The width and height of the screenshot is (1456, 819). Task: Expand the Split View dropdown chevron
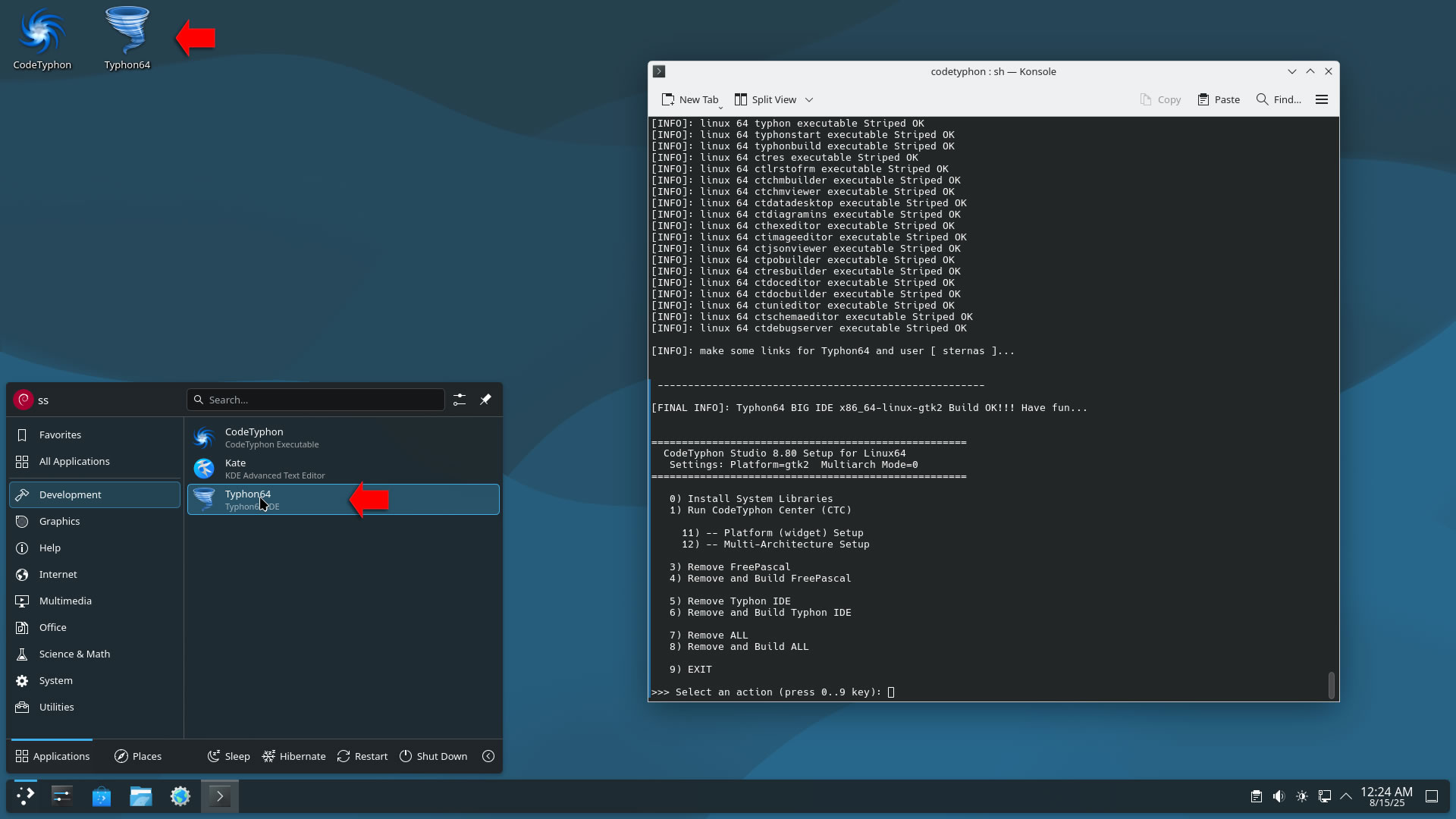(x=809, y=99)
